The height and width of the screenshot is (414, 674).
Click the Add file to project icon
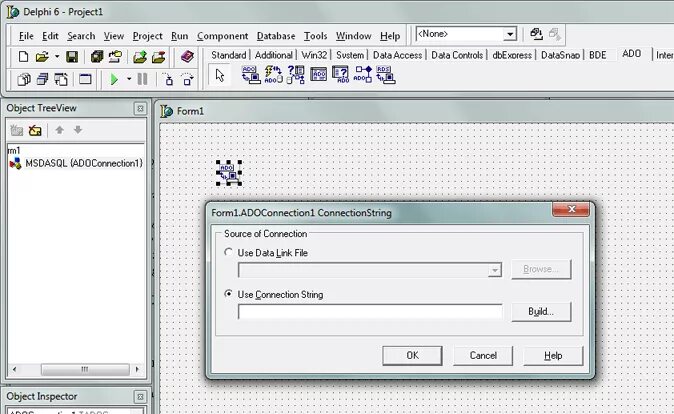pyautogui.click(x=139, y=57)
